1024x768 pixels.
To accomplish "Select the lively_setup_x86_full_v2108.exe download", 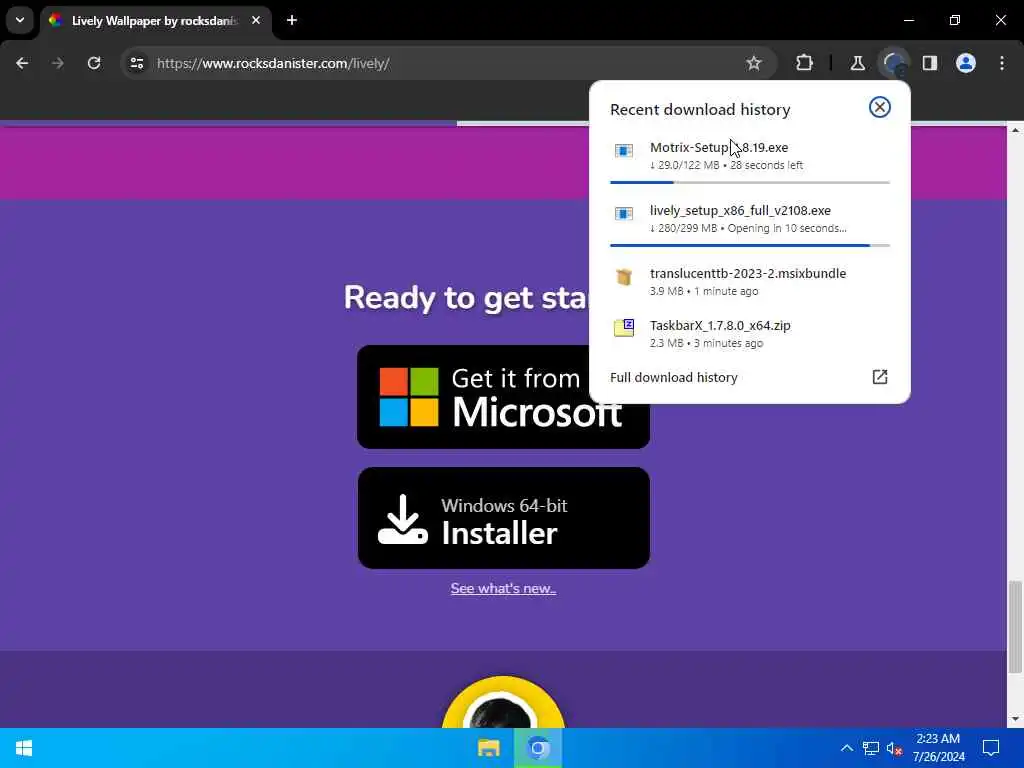I will [750, 219].
